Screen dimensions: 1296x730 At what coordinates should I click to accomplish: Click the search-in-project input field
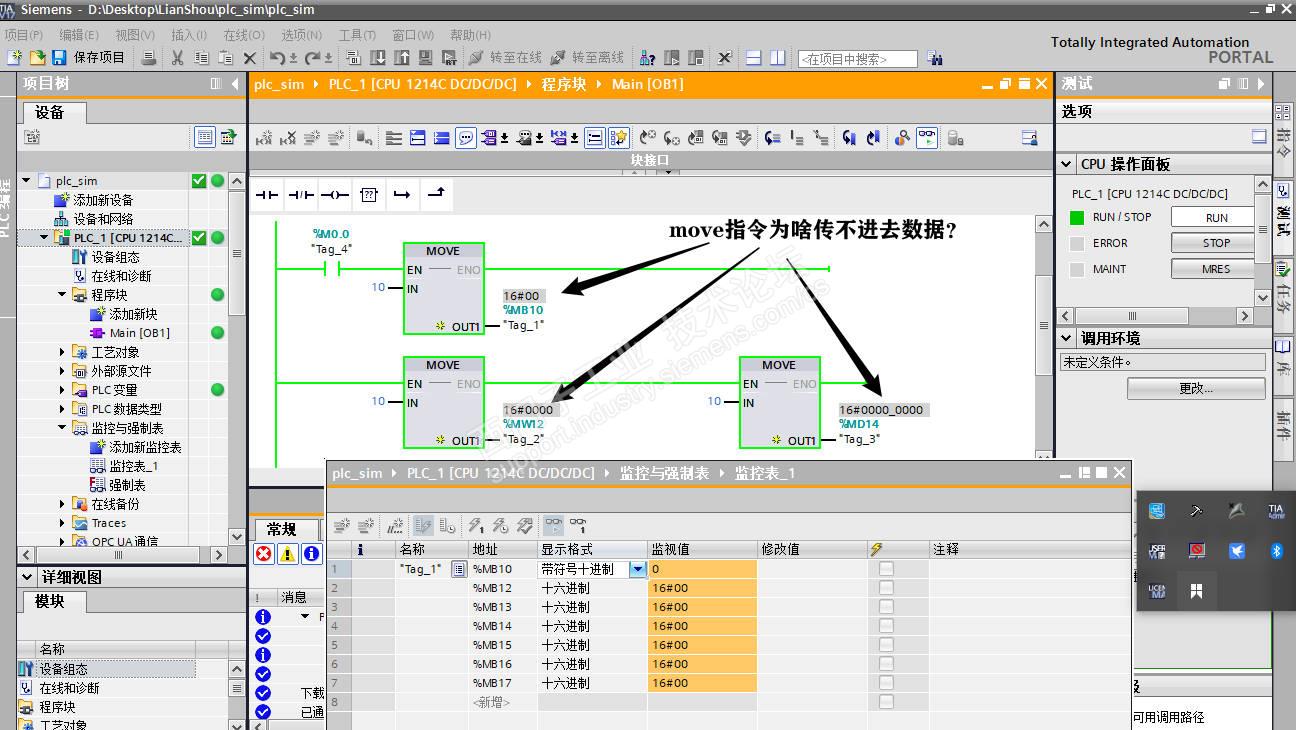[857, 59]
